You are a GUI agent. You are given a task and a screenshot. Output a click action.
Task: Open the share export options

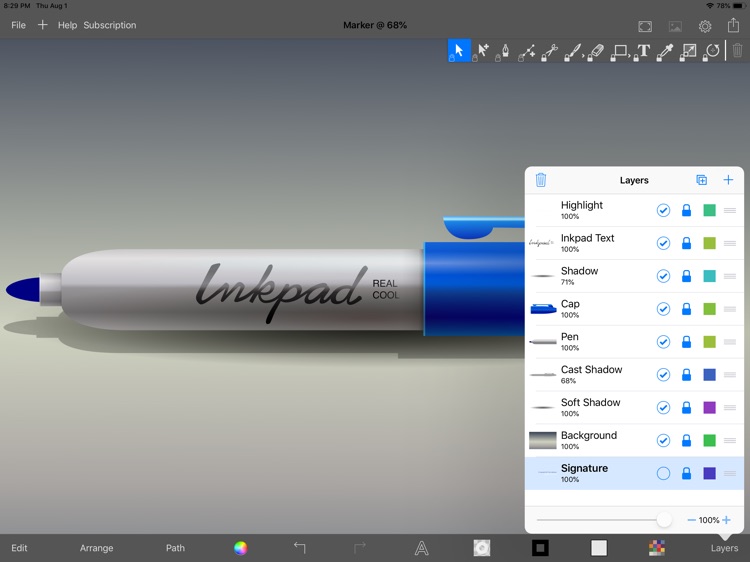(x=733, y=25)
